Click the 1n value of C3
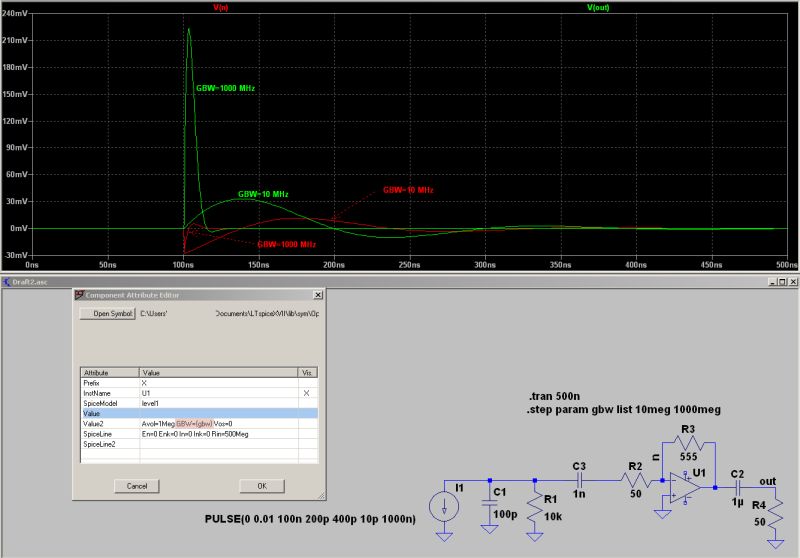Screen dimensions: 800x558 point(579,494)
